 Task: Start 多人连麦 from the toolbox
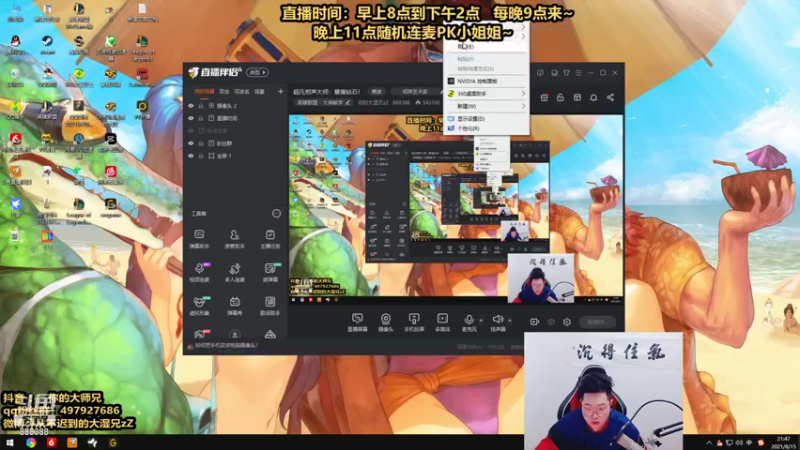[234, 272]
